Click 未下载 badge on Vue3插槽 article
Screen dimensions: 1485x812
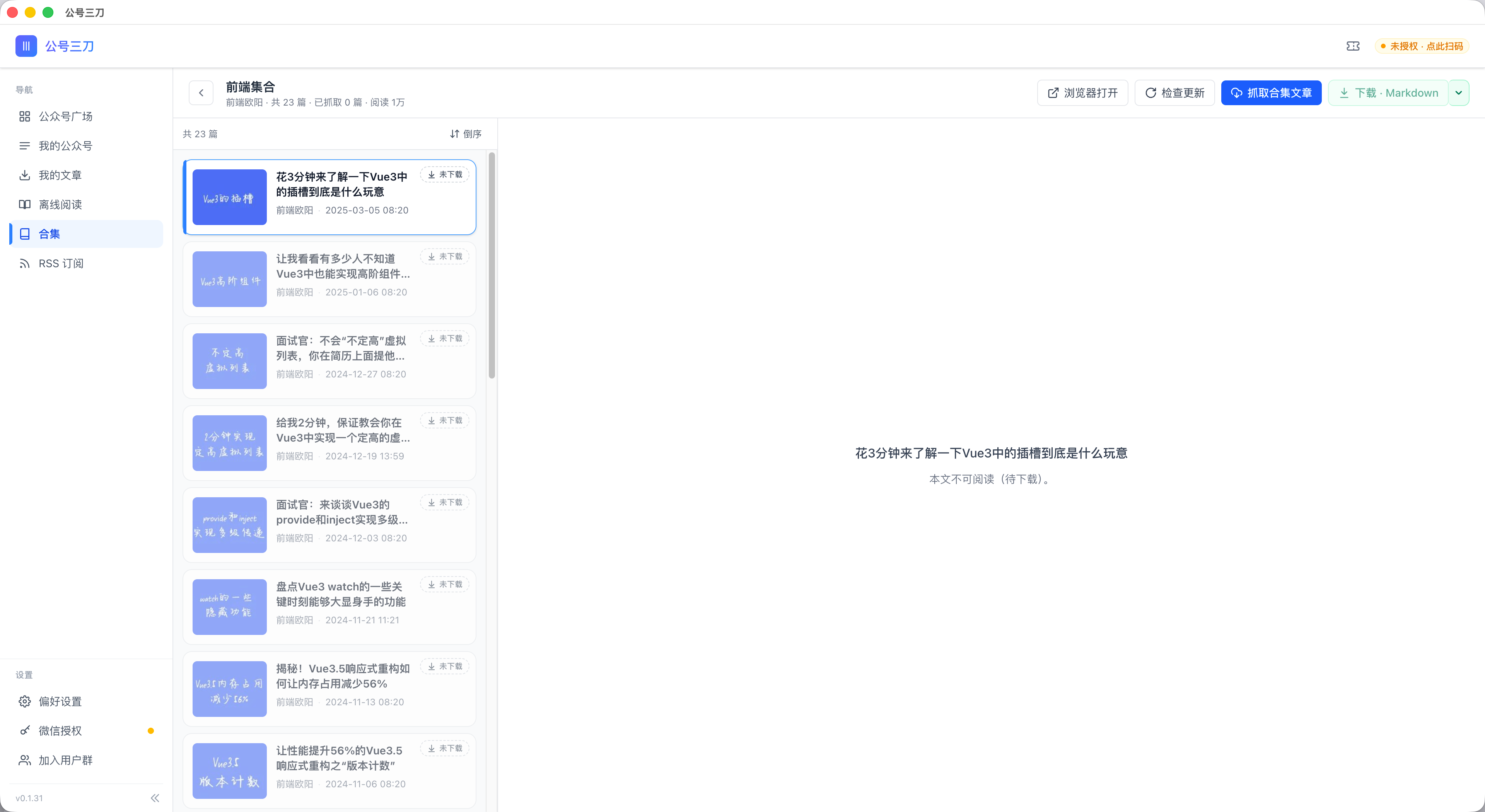tap(444, 175)
